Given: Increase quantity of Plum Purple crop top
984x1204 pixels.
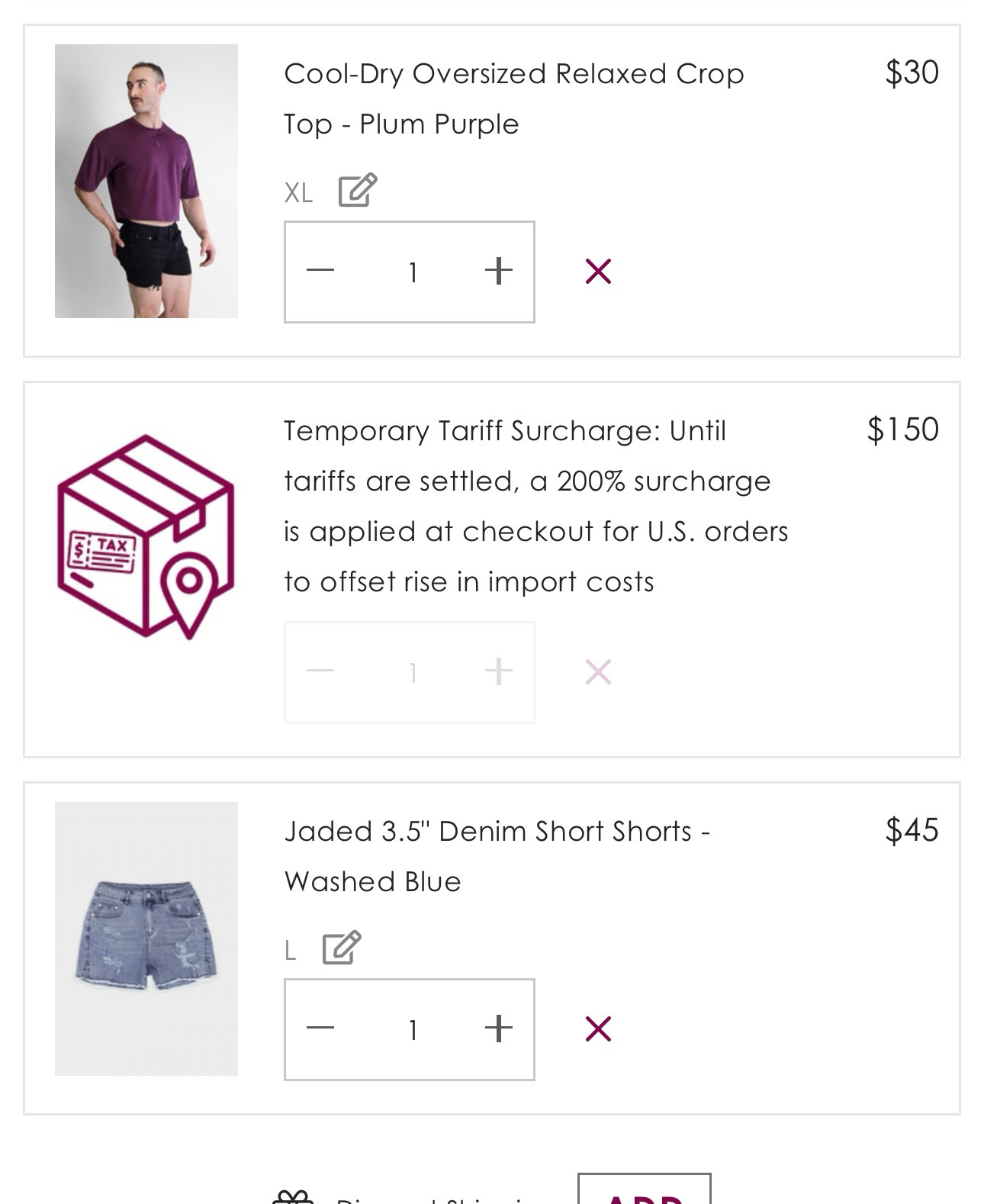Looking at the screenshot, I should coord(499,271).
